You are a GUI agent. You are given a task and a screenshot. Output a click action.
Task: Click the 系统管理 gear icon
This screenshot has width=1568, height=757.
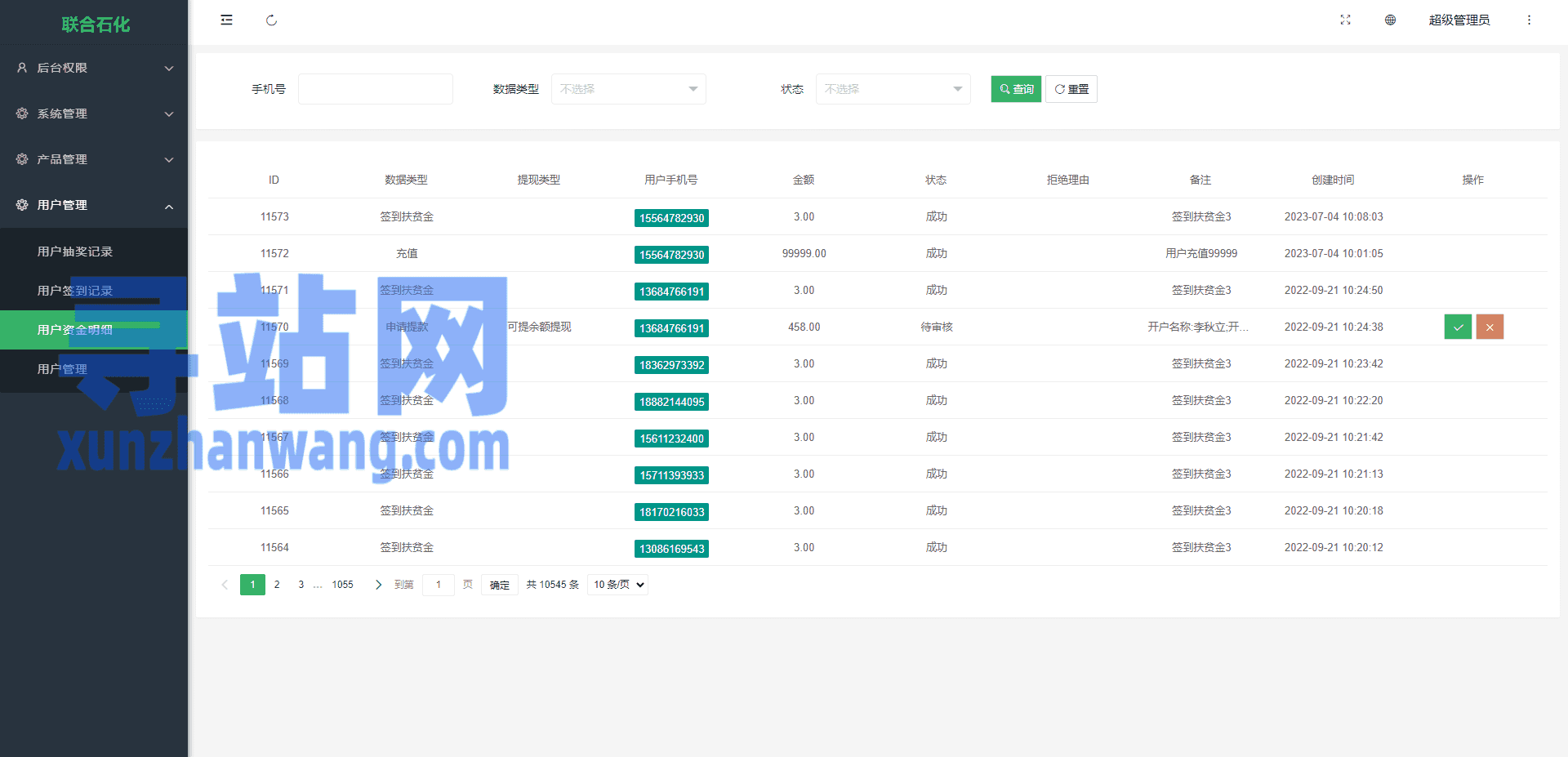[22, 114]
